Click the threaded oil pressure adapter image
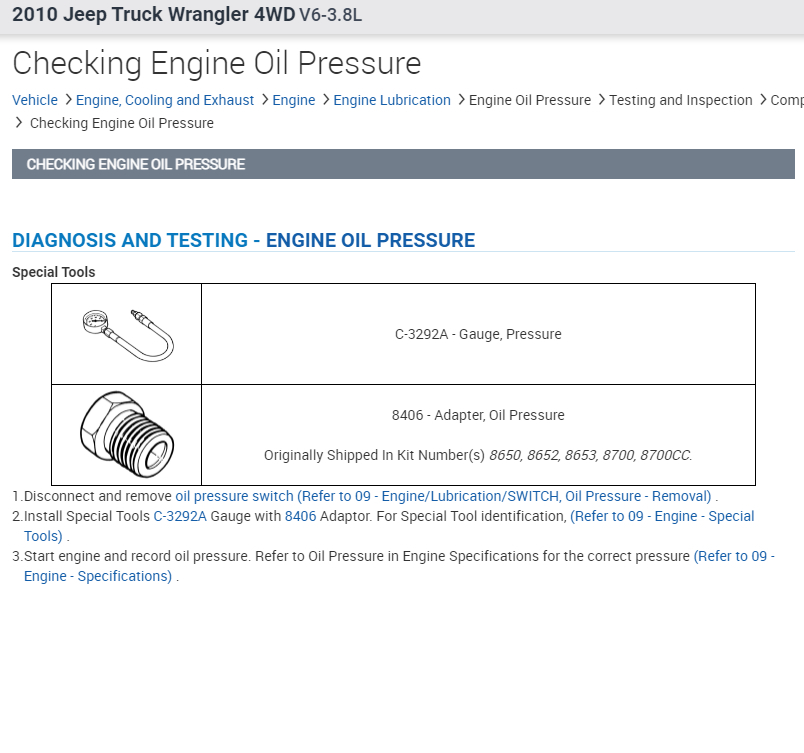This screenshot has width=804, height=753. pyautogui.click(x=126, y=434)
